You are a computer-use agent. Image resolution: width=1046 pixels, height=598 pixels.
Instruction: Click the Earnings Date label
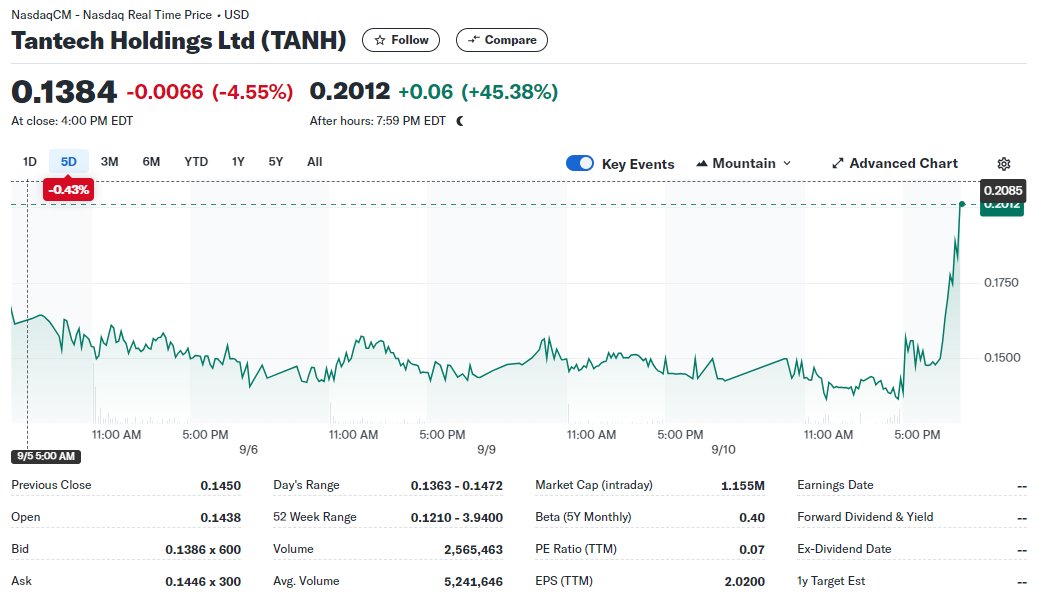click(x=835, y=485)
